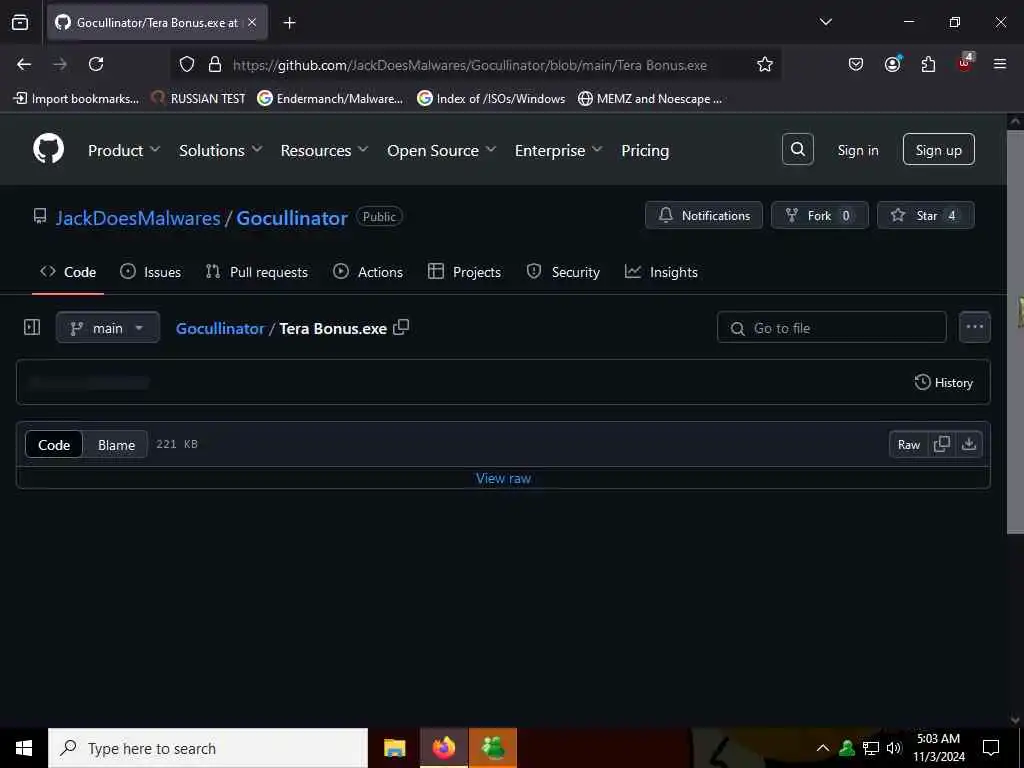Click the uBlock Origin extension icon
The width and height of the screenshot is (1024, 768).
[965, 63]
